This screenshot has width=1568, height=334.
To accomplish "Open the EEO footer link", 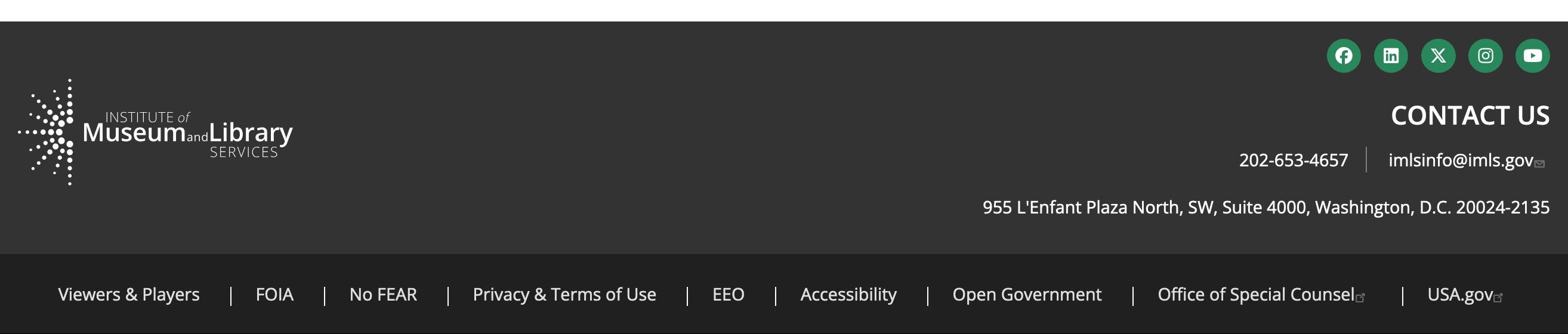I will click(x=728, y=295).
